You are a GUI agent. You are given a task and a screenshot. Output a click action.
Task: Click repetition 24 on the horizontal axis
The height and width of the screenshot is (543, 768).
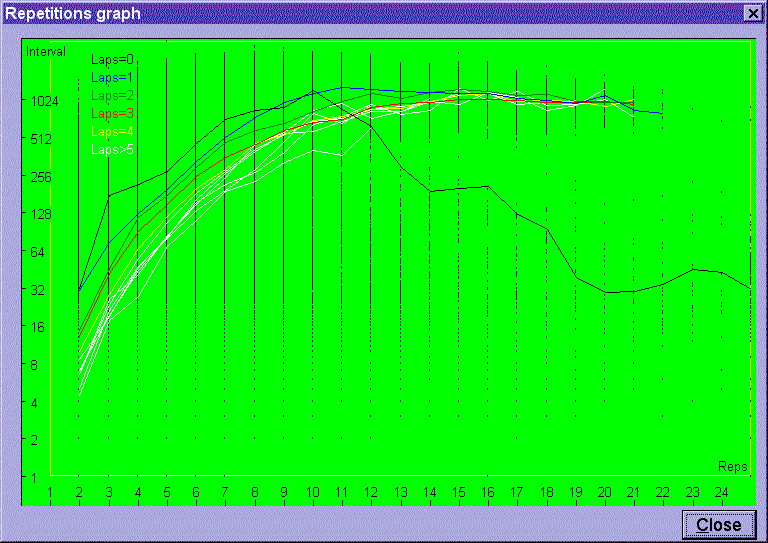[x=721, y=492]
